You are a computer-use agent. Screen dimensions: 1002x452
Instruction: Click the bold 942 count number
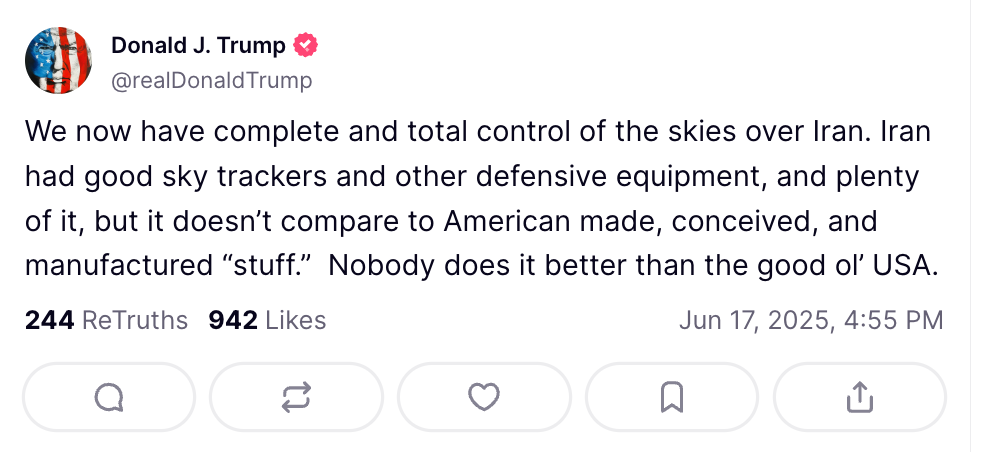coord(233,320)
